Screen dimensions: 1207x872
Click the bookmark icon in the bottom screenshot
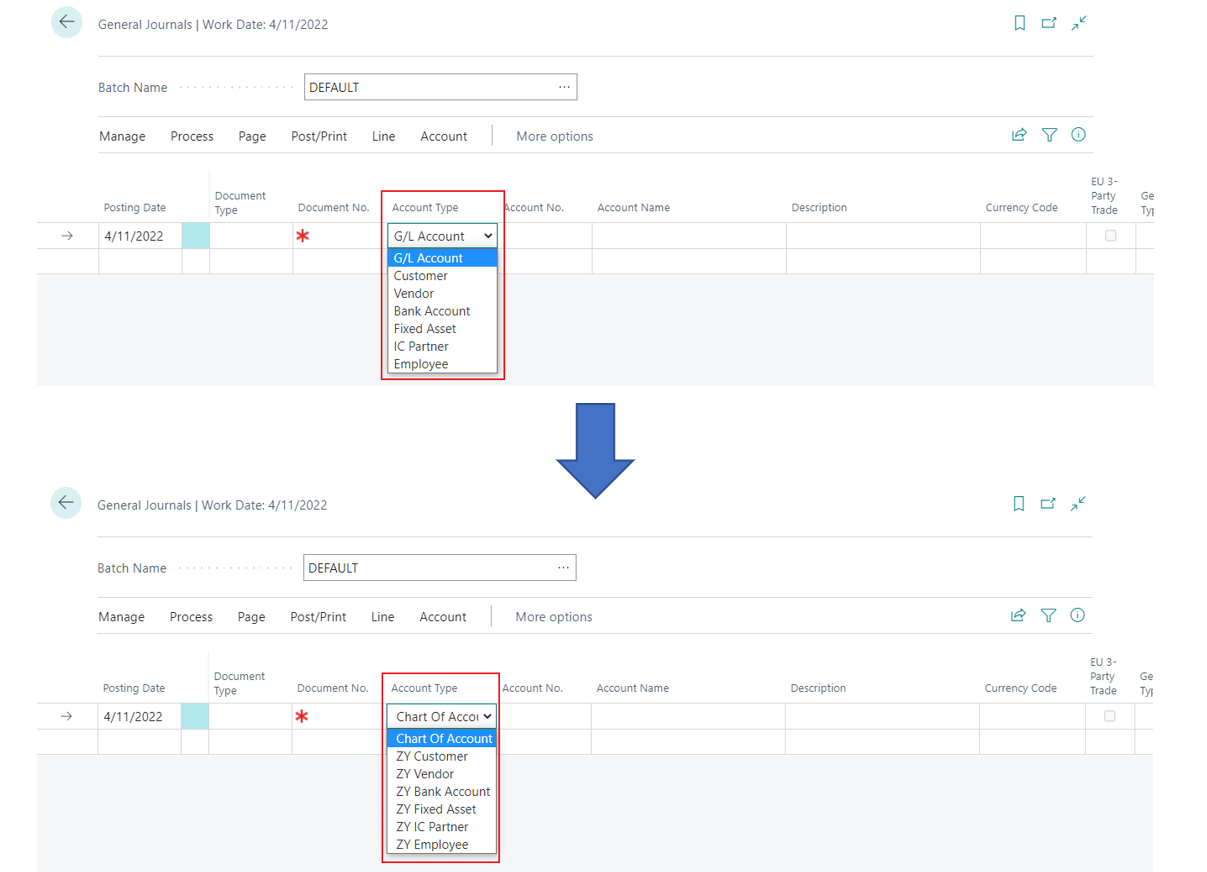point(1019,503)
